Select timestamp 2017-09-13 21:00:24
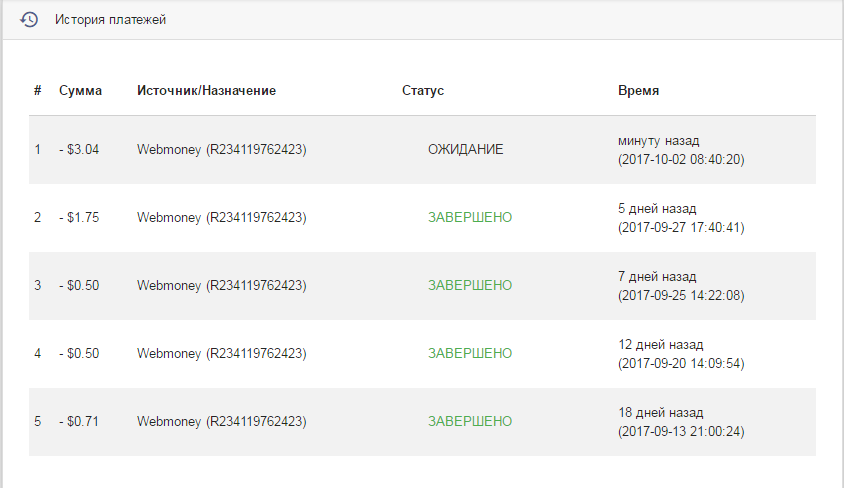The image size is (844, 488). 681,432
